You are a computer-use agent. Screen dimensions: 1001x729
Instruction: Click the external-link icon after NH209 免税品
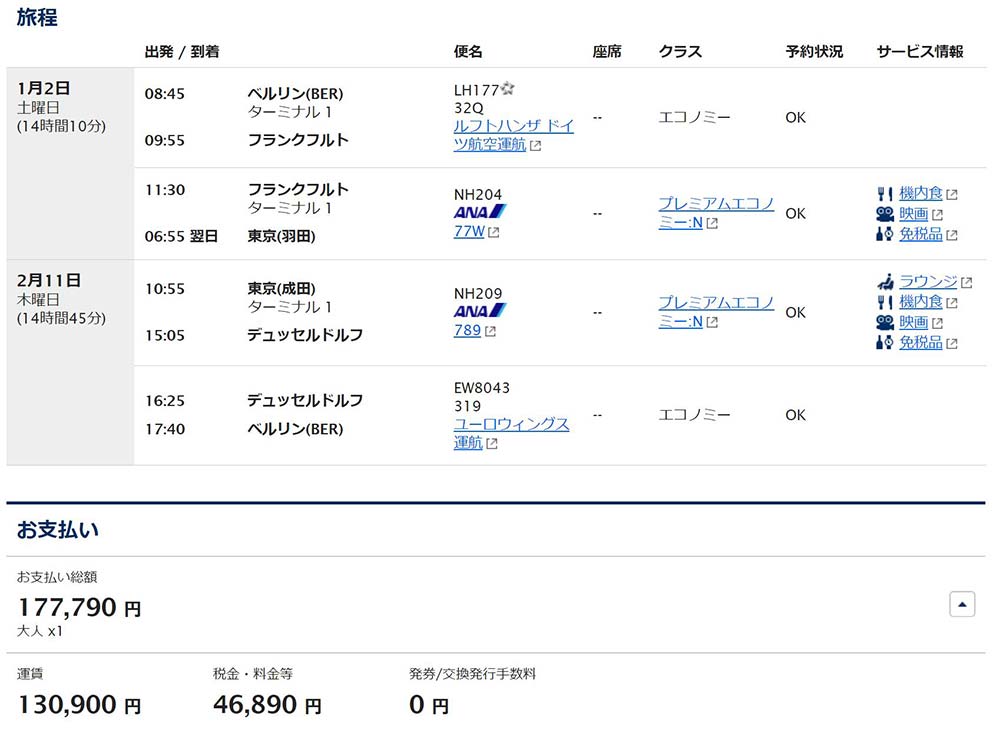coord(952,344)
